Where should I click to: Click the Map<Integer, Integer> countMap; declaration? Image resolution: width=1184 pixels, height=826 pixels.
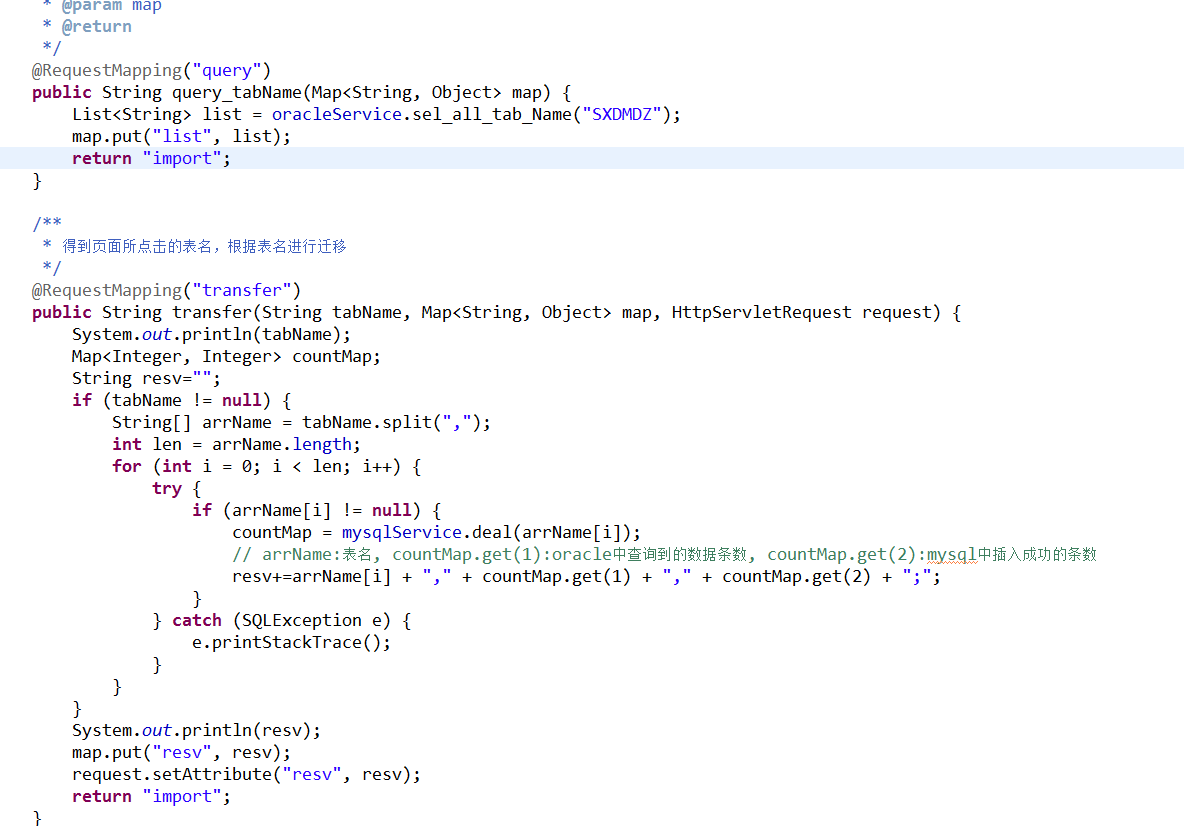point(226,356)
